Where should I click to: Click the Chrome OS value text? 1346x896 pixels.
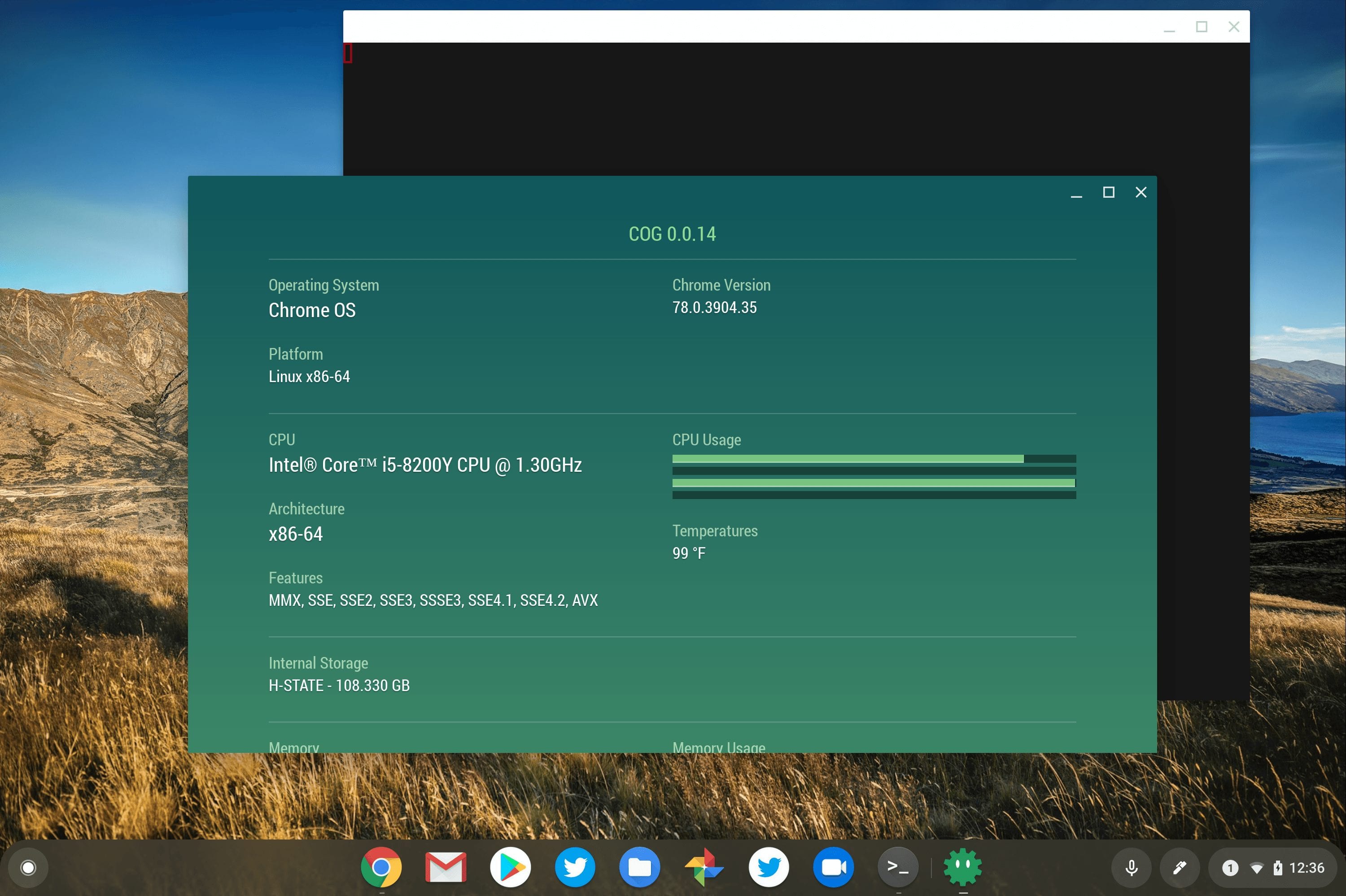coord(312,310)
